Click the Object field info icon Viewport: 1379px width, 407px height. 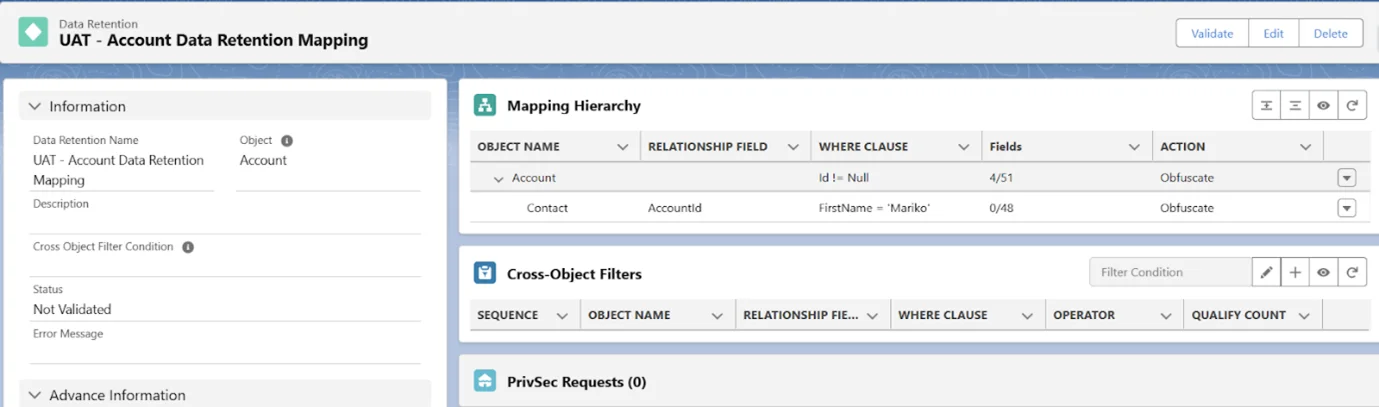tap(287, 141)
